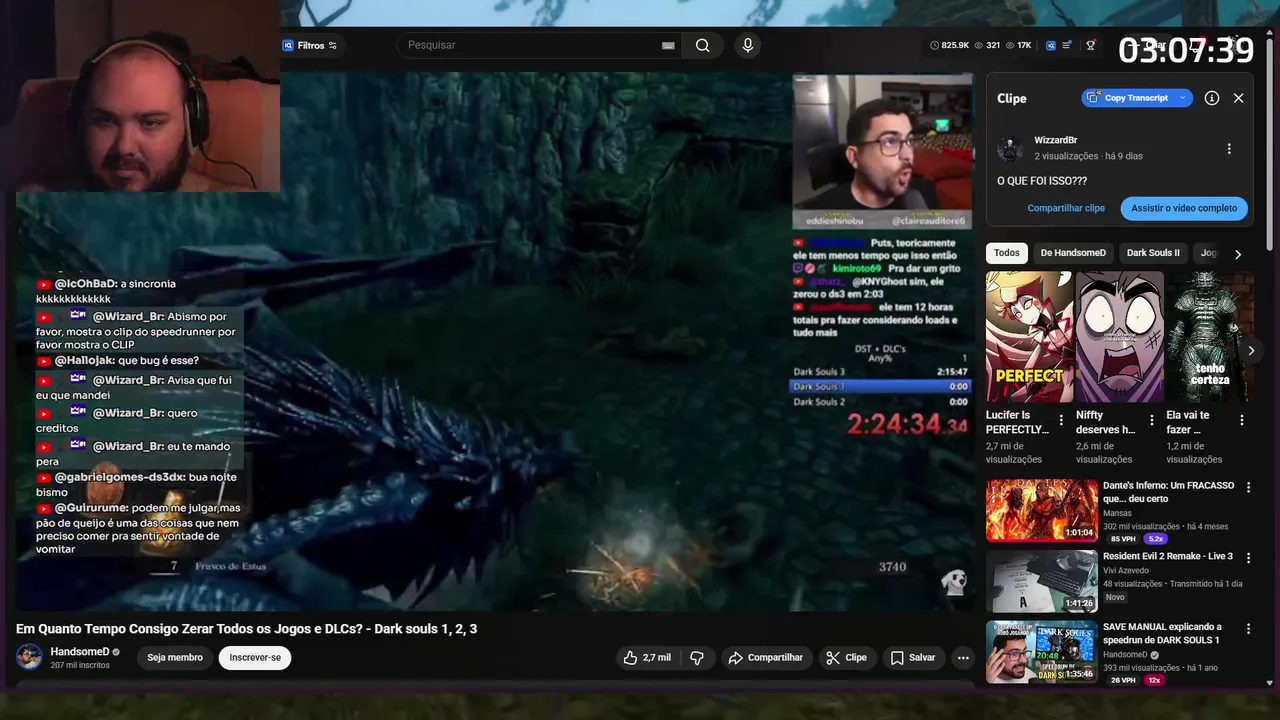Image resolution: width=1280 pixels, height=720 pixels.
Task: Open options for the Nifty deserves short
Action: pyautogui.click(x=1152, y=420)
